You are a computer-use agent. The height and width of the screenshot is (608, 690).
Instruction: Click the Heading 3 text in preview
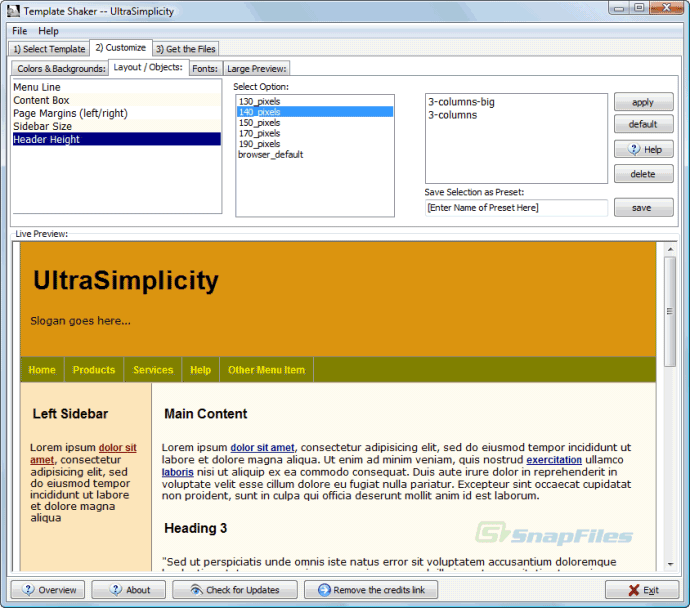coord(195,528)
